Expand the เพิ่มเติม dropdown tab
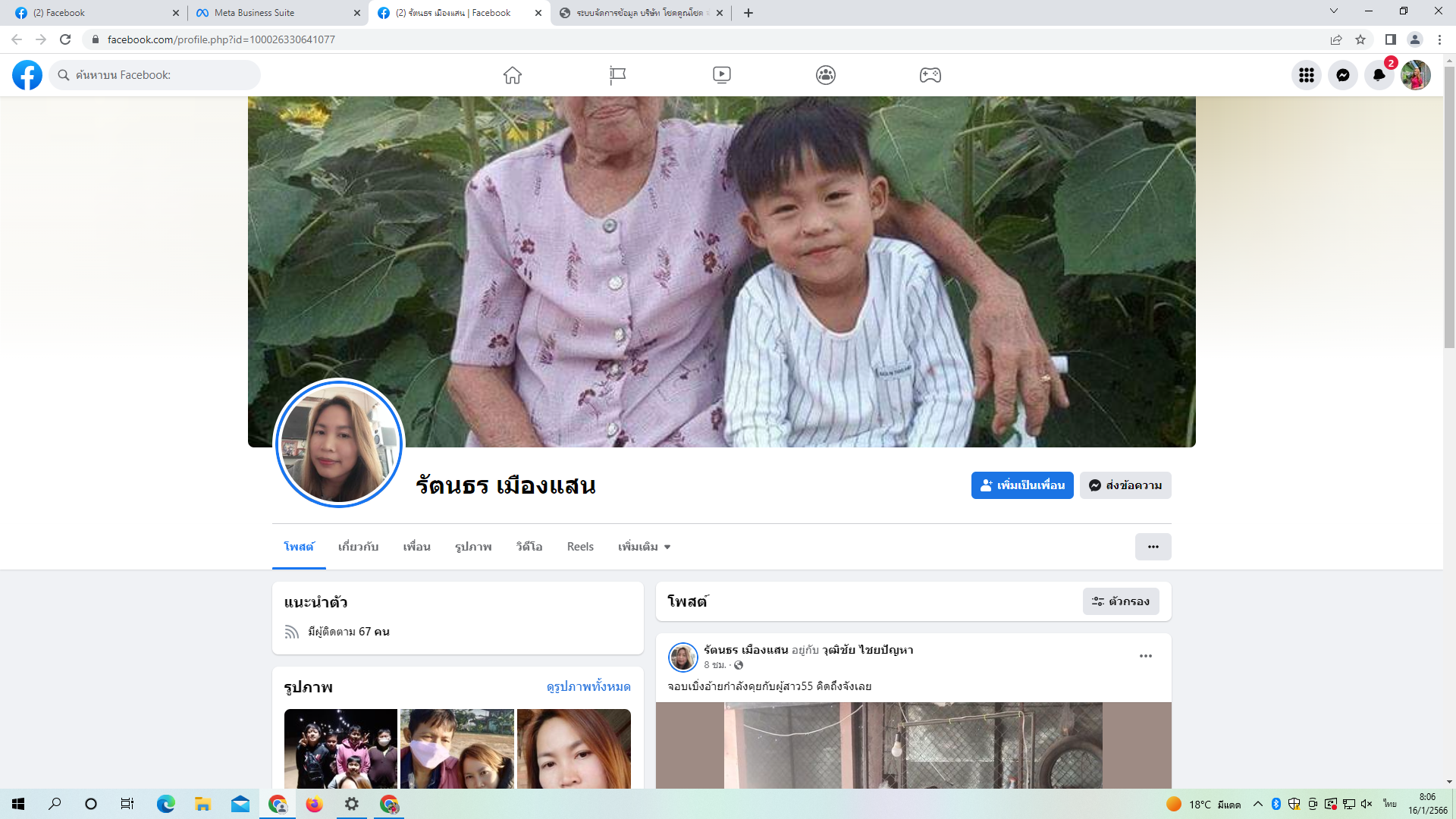This screenshot has height=819, width=1456. [644, 547]
